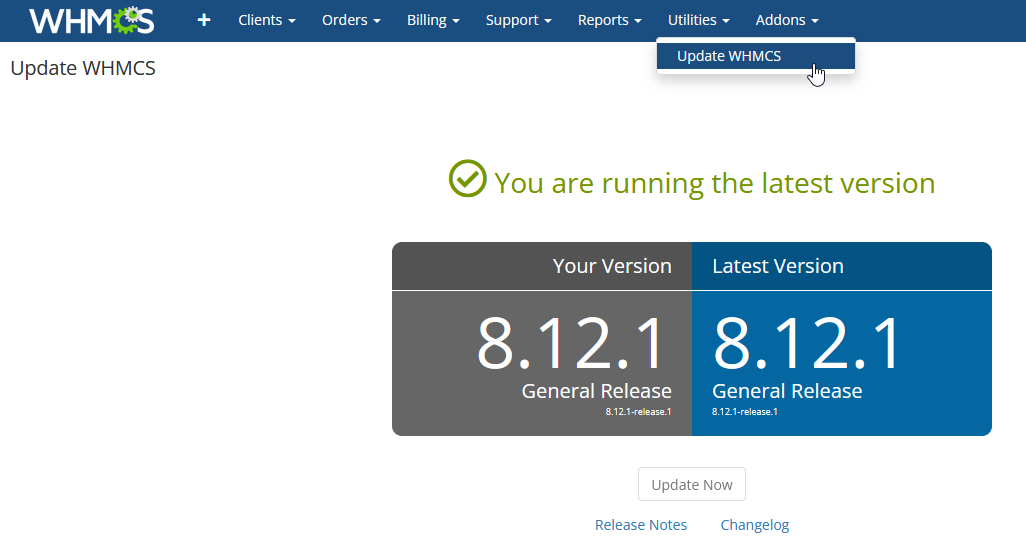Open the Changelog link
Viewport: 1026px width, 553px height.
pos(754,525)
